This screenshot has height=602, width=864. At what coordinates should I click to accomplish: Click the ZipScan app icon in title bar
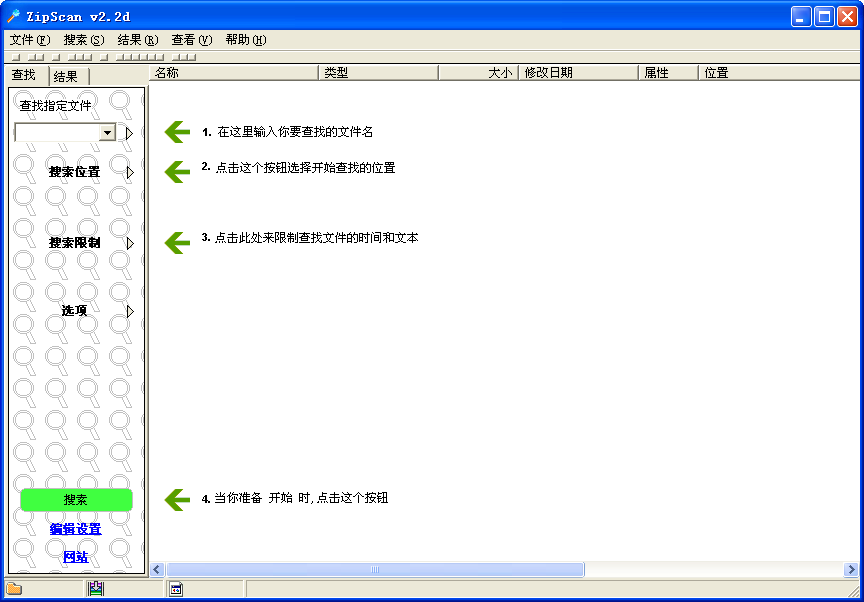pyautogui.click(x=14, y=16)
